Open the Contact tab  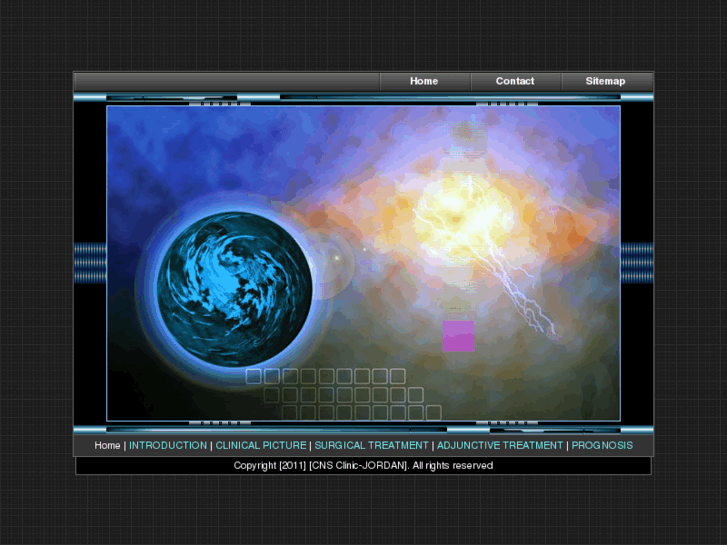coord(516,82)
